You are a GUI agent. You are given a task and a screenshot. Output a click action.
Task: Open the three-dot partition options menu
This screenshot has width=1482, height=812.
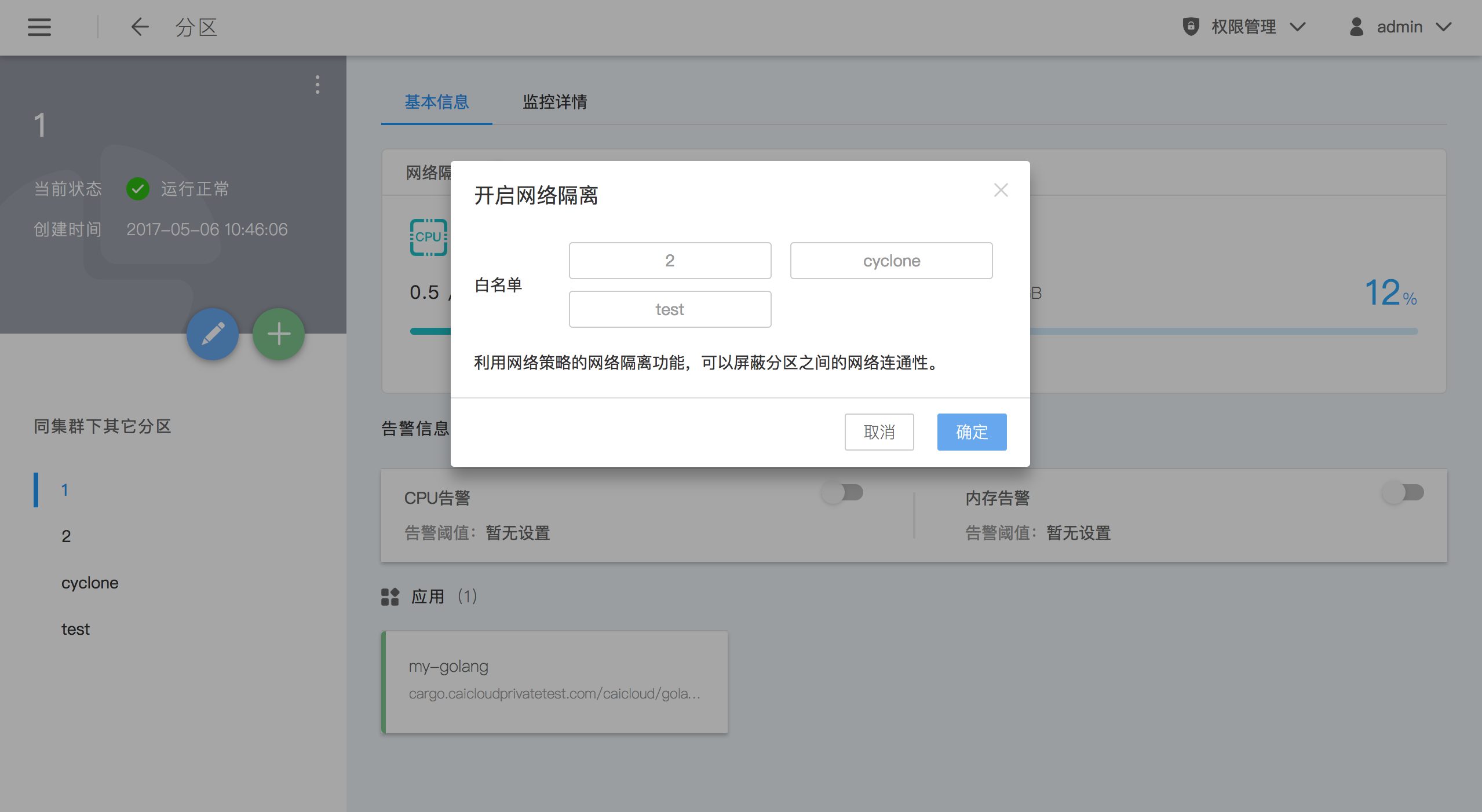click(x=317, y=85)
